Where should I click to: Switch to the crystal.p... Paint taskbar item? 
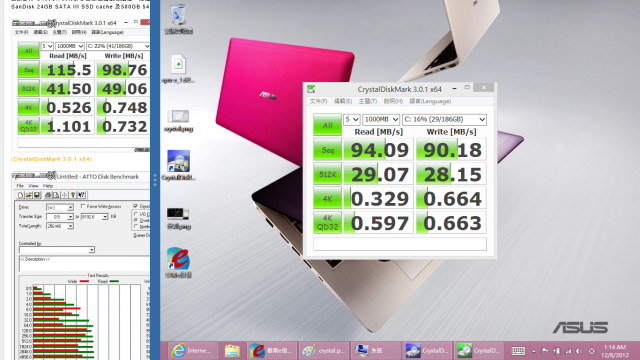[x=323, y=351]
